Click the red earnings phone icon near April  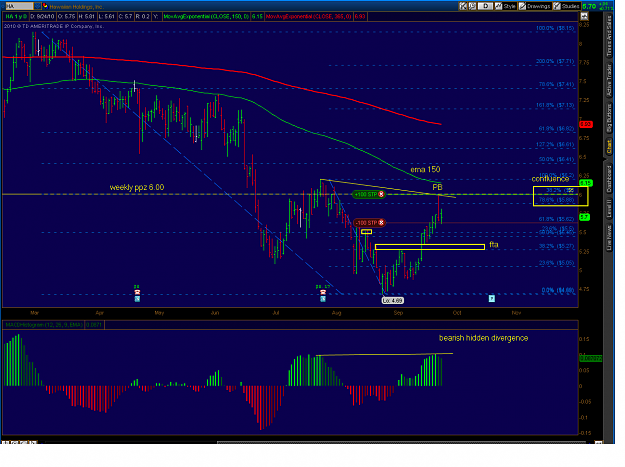coord(137,292)
